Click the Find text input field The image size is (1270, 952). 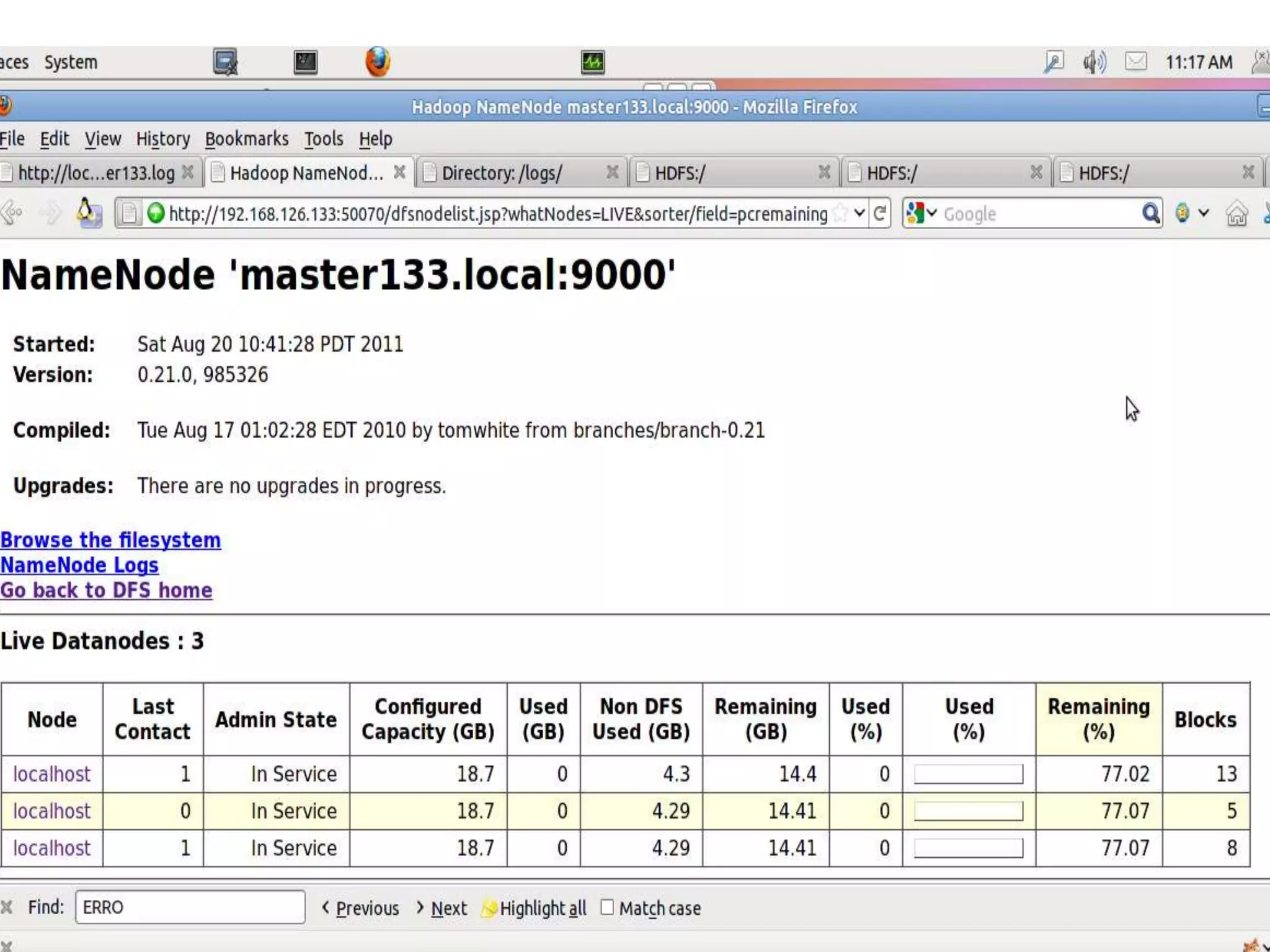point(190,907)
